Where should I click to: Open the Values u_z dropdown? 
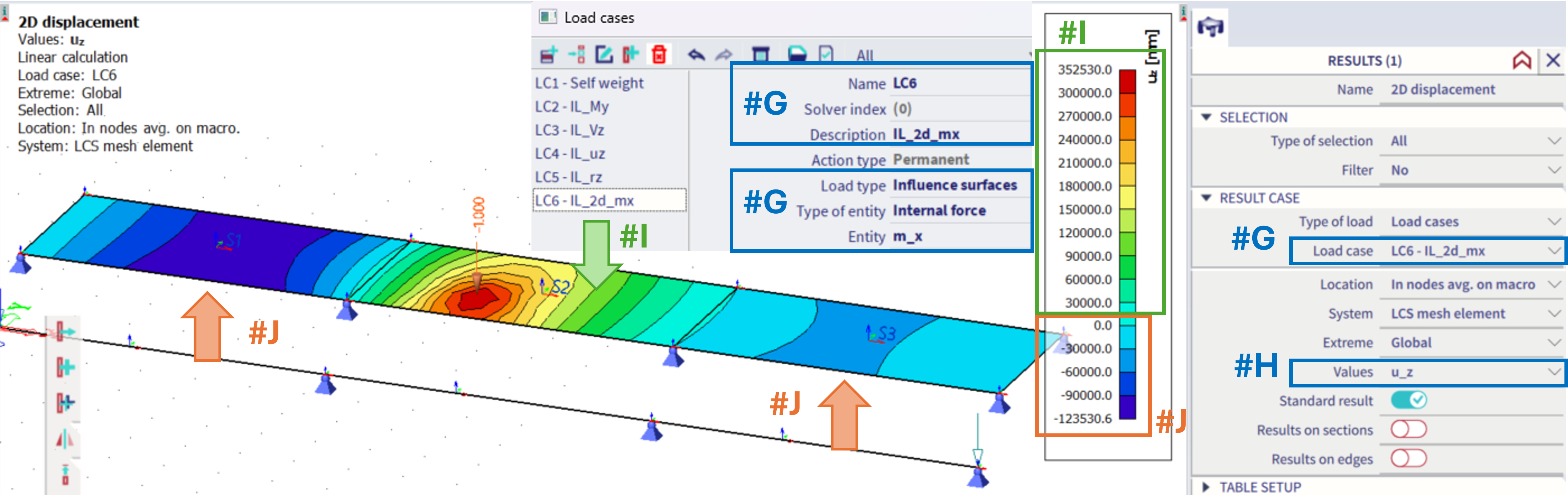[x=1473, y=372]
